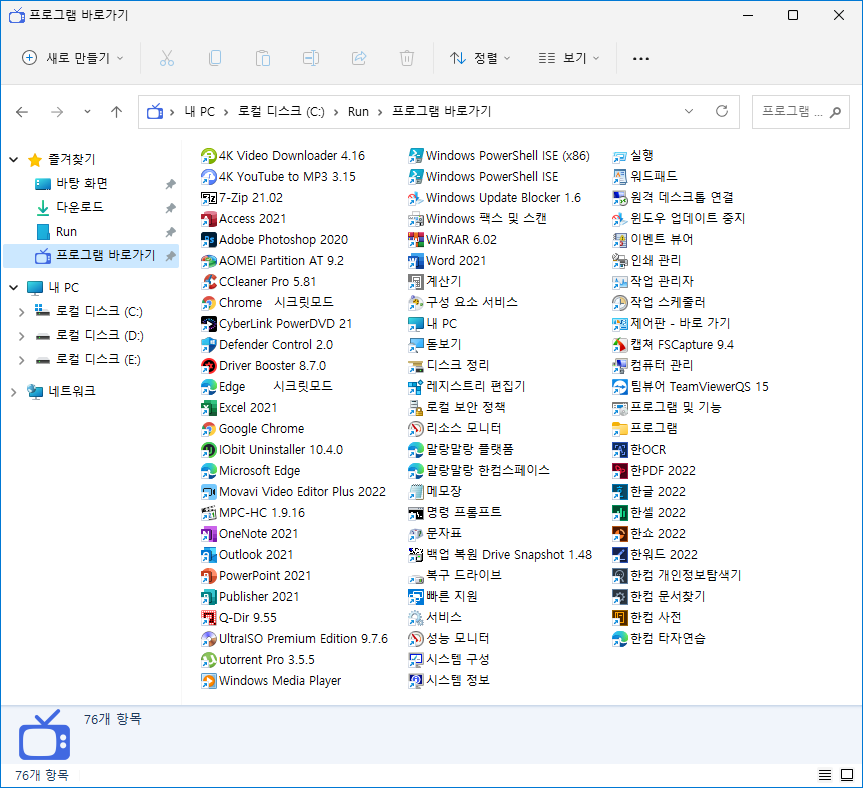Expand 로컬 디스크 (D:) in the tree
This screenshot has height=788, width=863.
21,336
